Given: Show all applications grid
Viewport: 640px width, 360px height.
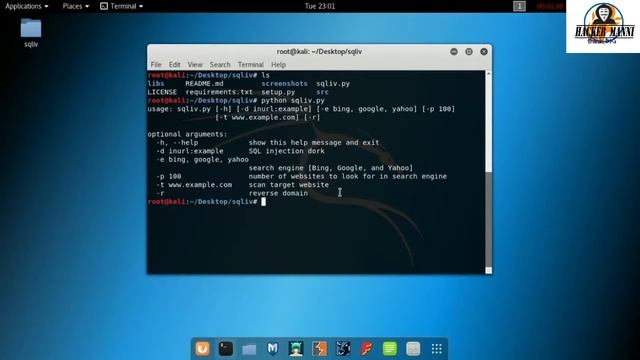Looking at the screenshot, I should [437, 349].
